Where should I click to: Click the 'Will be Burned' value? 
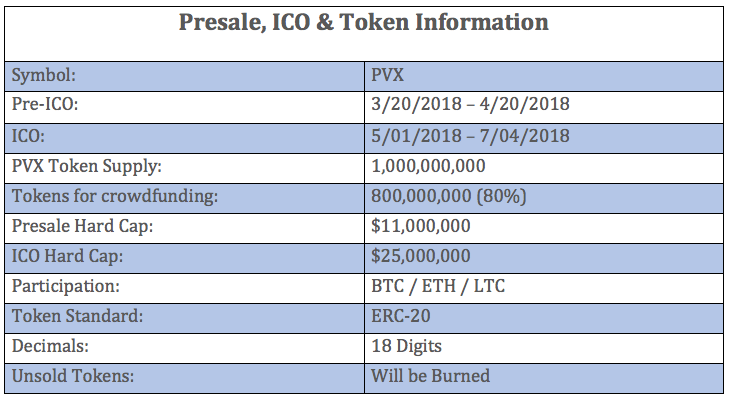[x=430, y=377]
